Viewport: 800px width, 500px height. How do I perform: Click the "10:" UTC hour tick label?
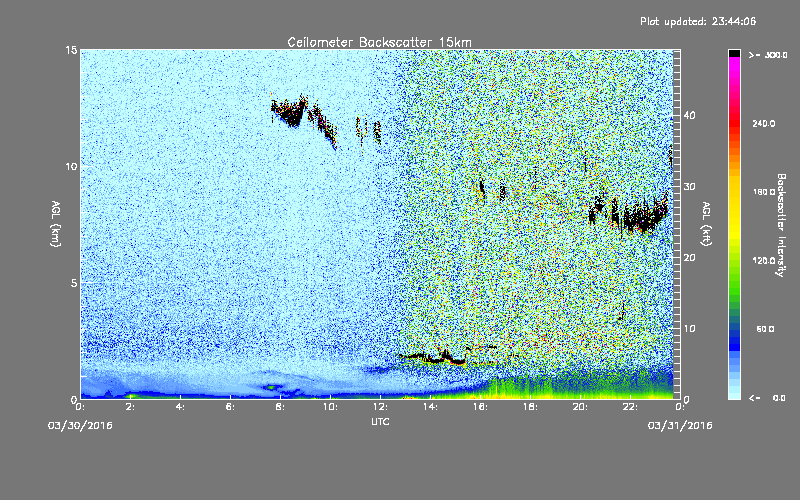click(330, 407)
